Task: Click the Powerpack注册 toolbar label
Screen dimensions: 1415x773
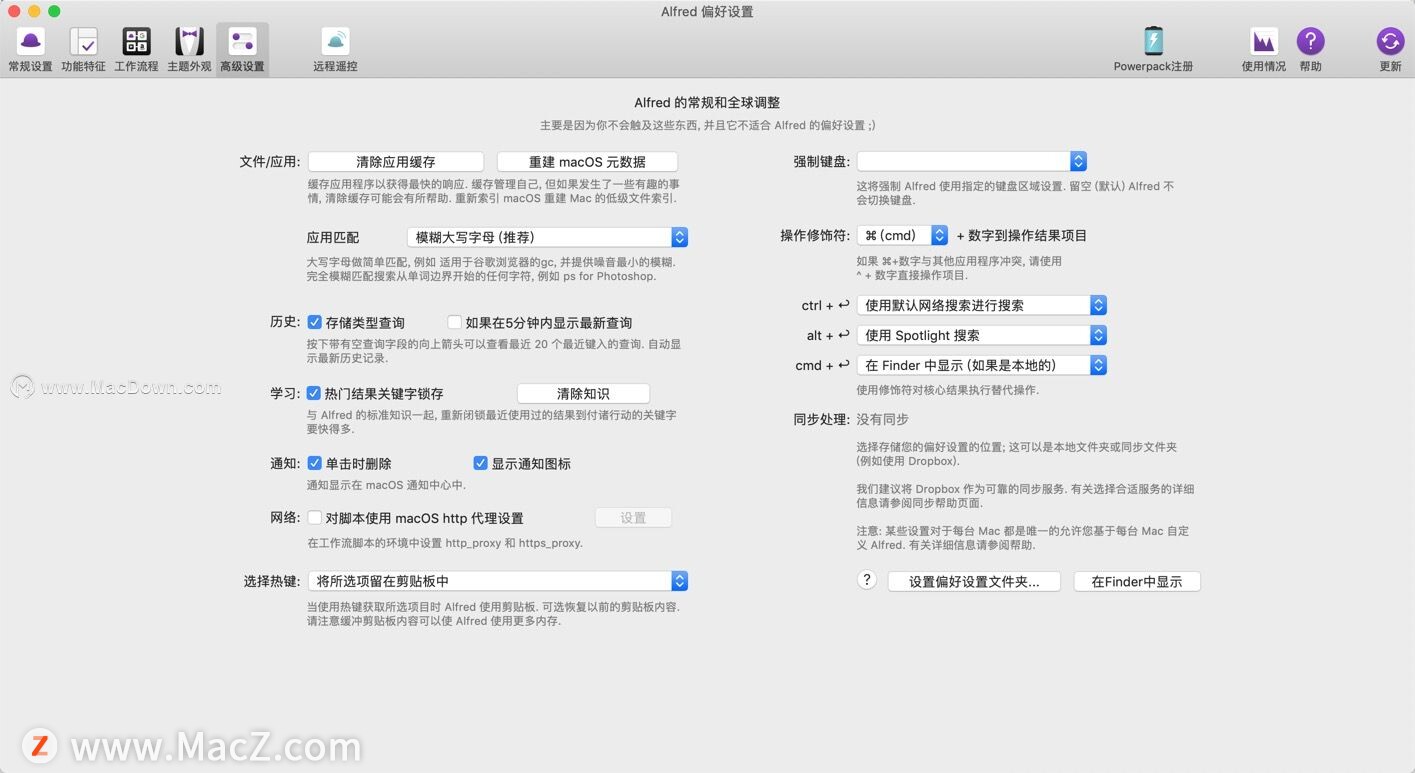Action: point(1153,66)
